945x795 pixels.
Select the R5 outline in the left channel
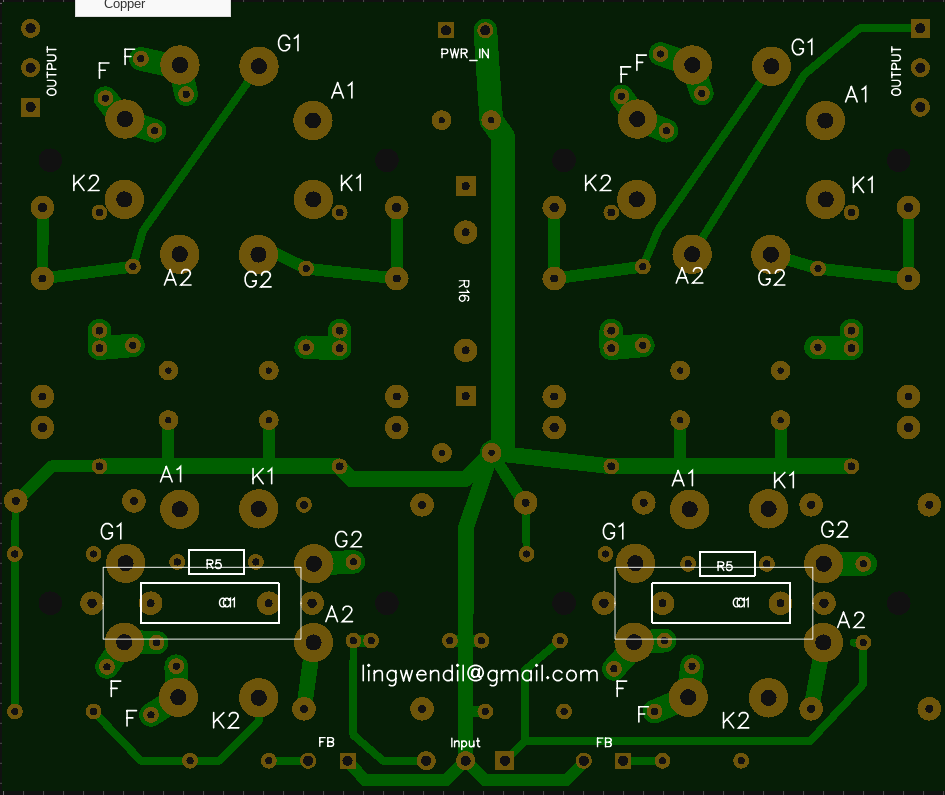coord(216,562)
